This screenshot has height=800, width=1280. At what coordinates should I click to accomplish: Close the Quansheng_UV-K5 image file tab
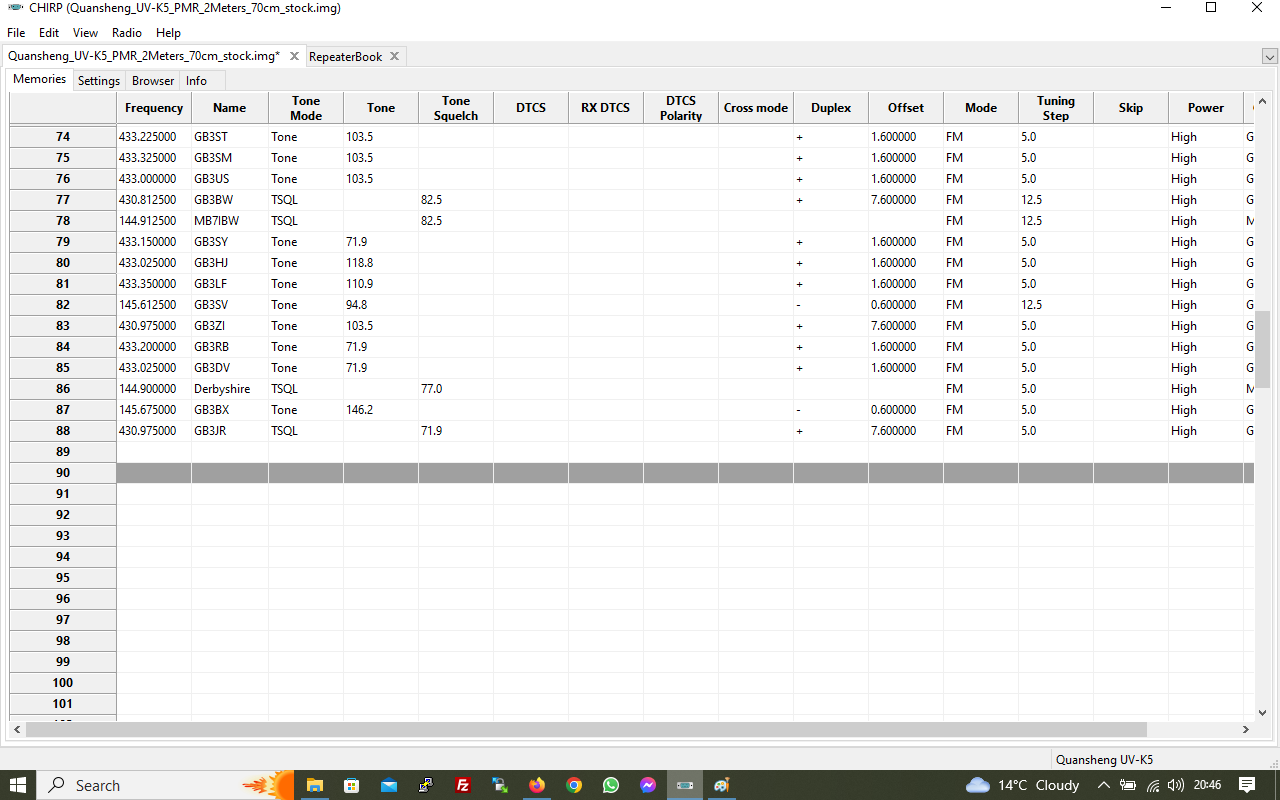[295, 56]
